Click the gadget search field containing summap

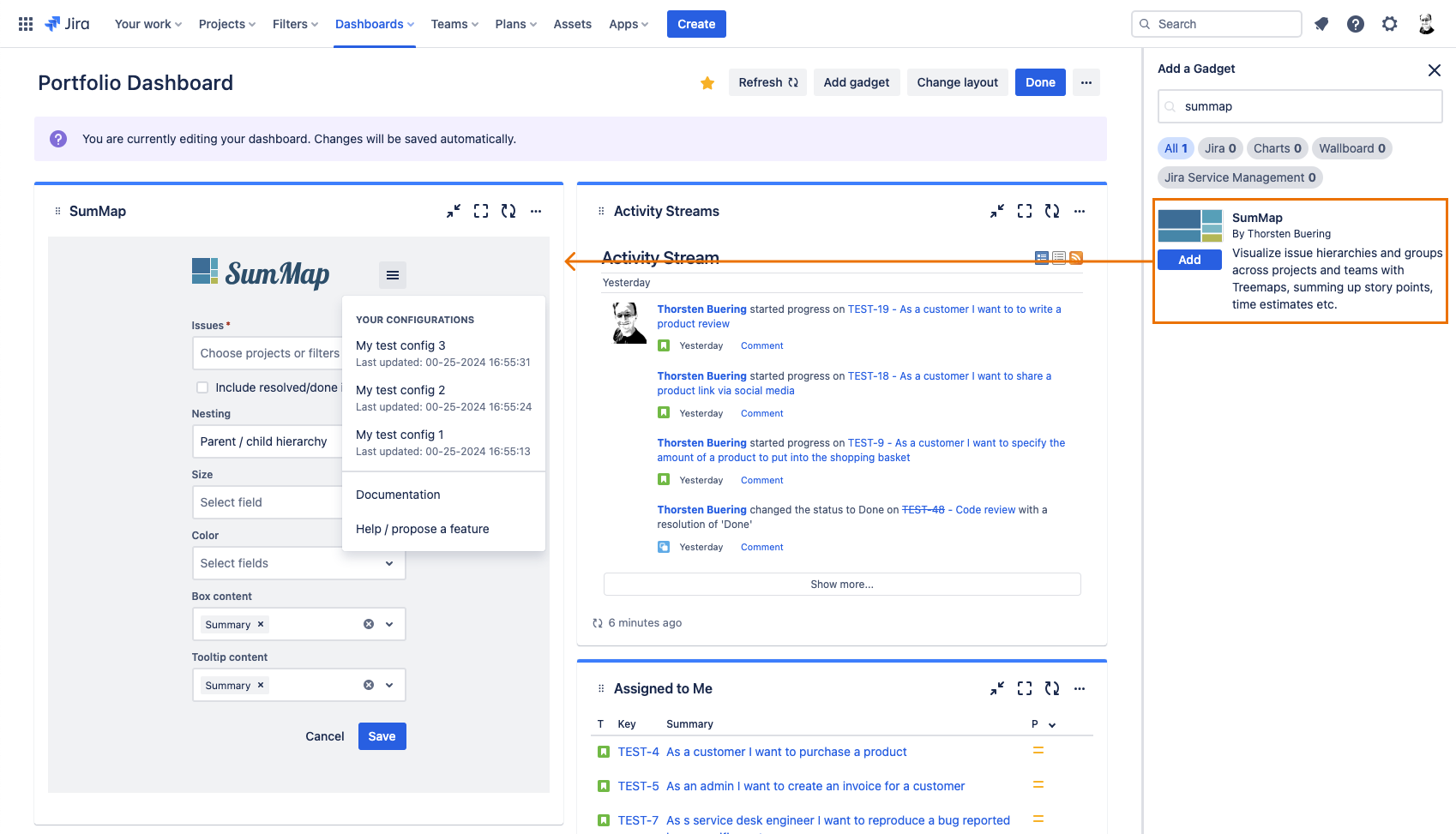[1300, 106]
